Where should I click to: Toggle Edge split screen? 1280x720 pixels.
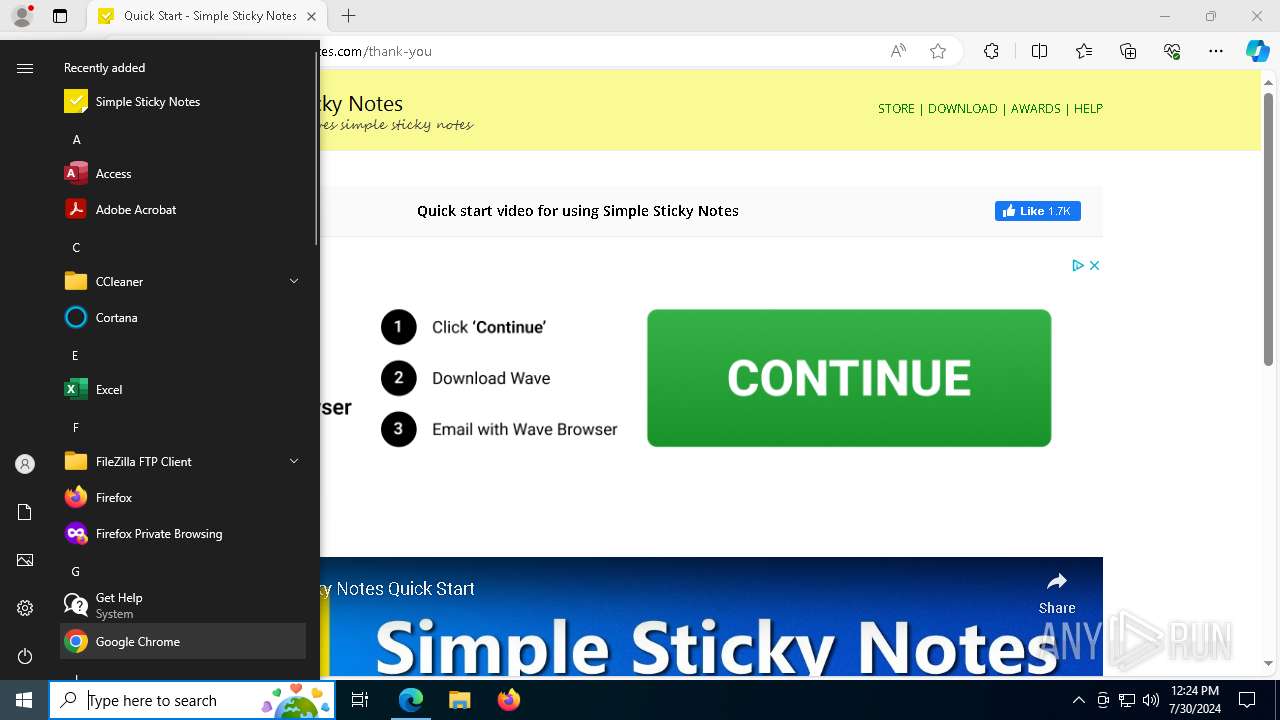(x=1039, y=51)
